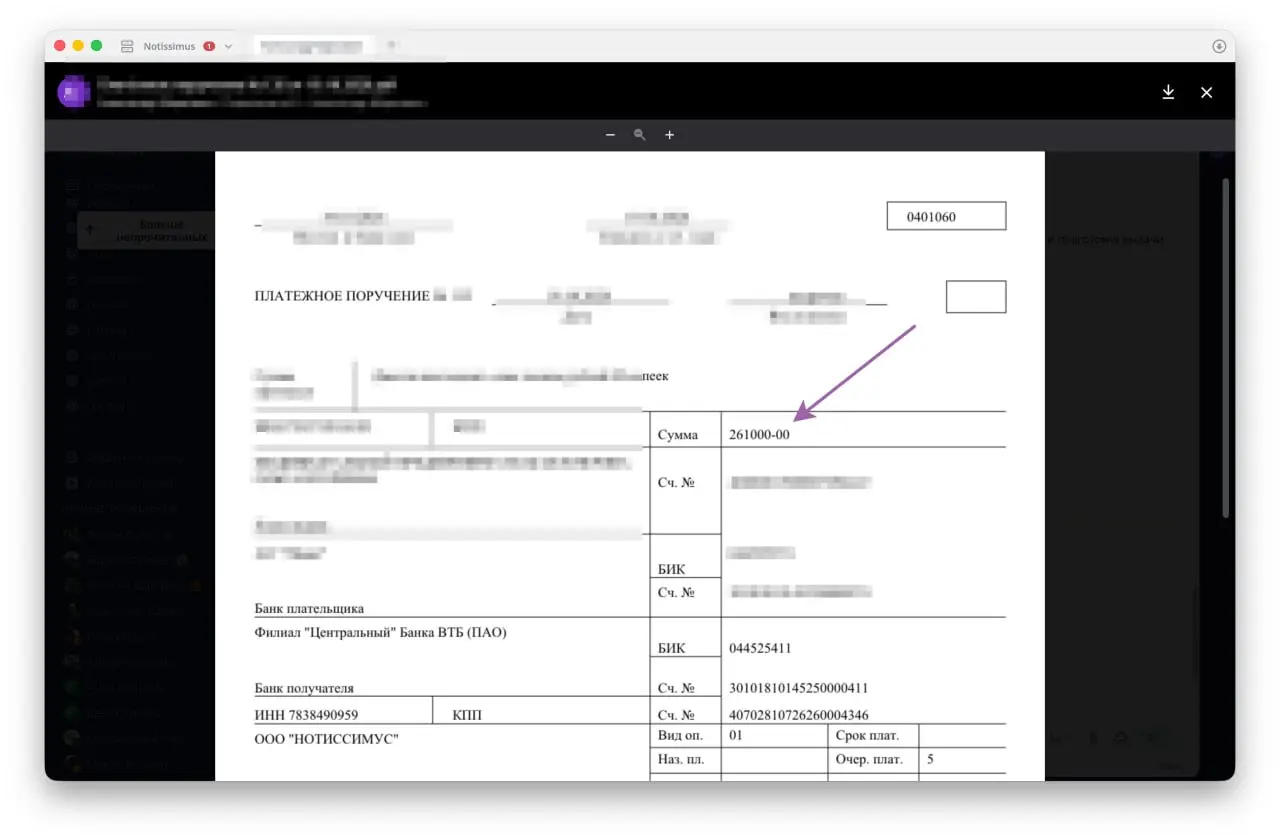Select the Notissimus workspace label

(x=170, y=46)
